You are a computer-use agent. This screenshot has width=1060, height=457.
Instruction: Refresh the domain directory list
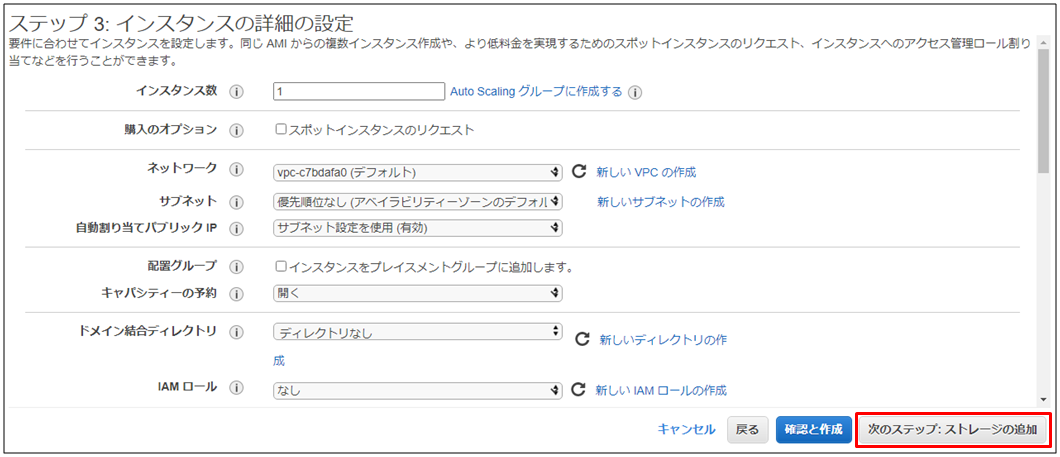click(x=581, y=339)
